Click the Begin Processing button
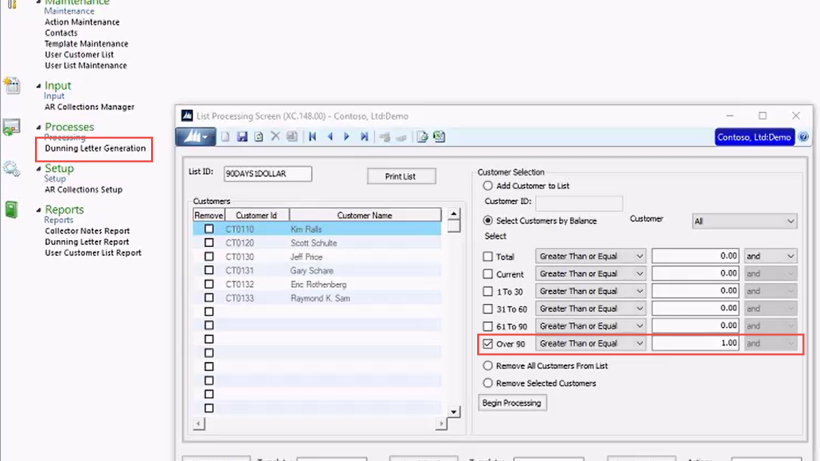Image resolution: width=820 pixels, height=461 pixels. (x=512, y=403)
